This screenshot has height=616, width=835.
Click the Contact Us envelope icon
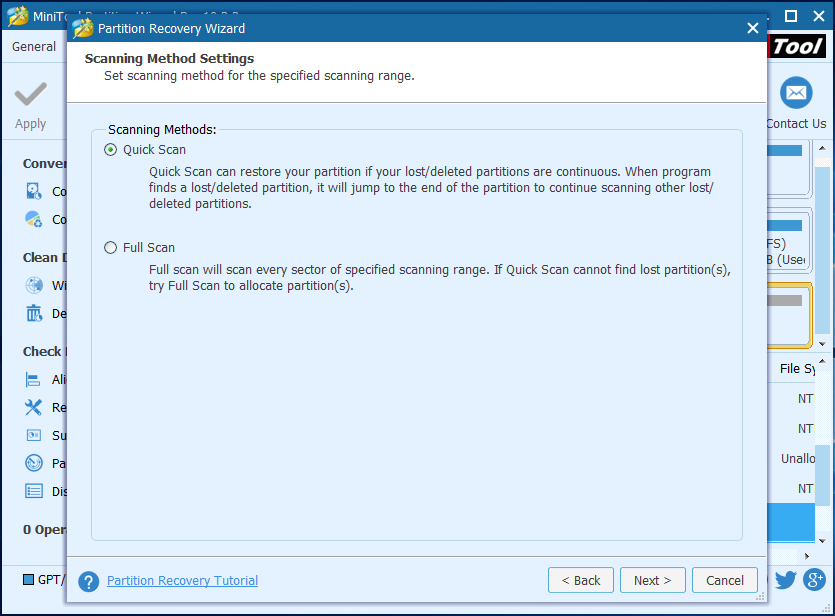796,93
